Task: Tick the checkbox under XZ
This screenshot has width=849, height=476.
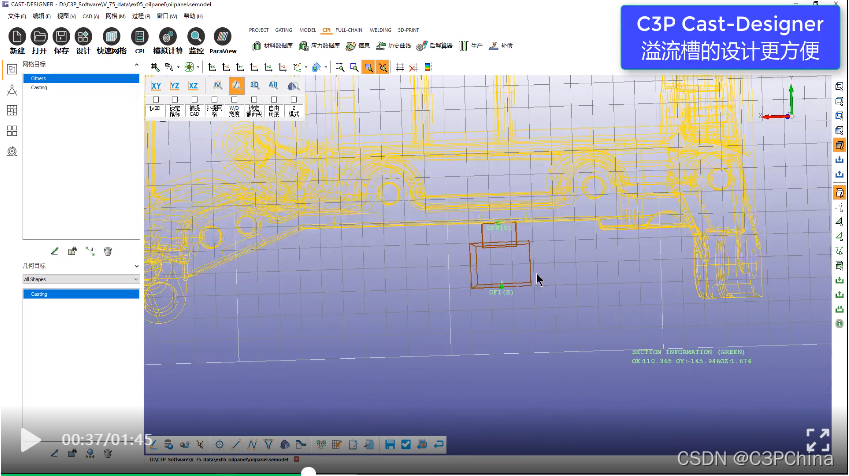Action: click(194, 100)
